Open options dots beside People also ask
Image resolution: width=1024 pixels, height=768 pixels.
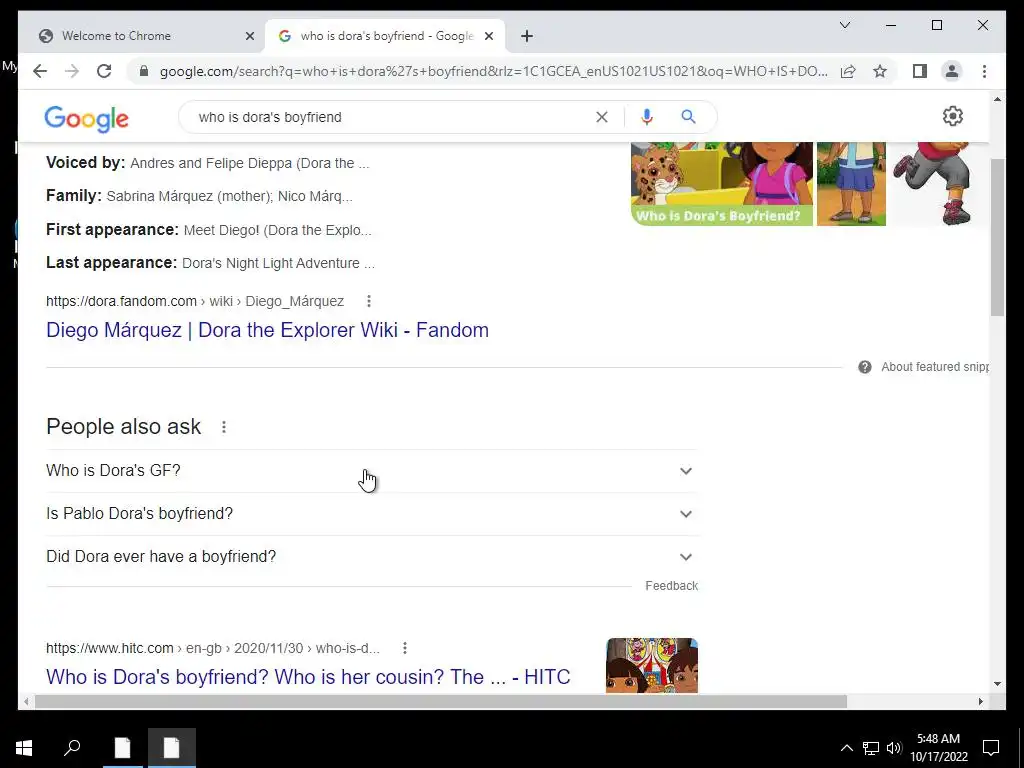[x=223, y=427]
